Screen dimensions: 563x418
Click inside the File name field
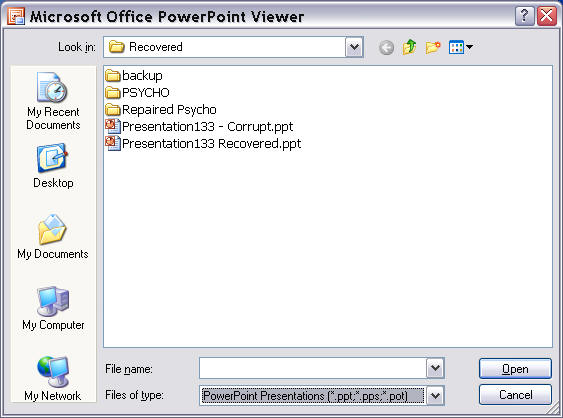pos(313,368)
